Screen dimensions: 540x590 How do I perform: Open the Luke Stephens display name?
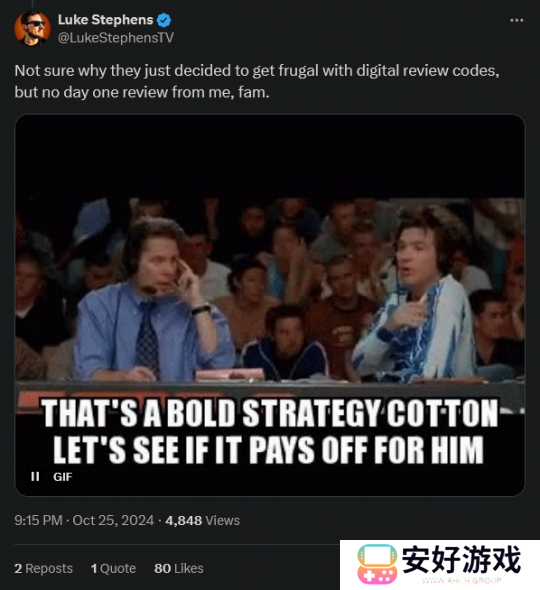105,20
